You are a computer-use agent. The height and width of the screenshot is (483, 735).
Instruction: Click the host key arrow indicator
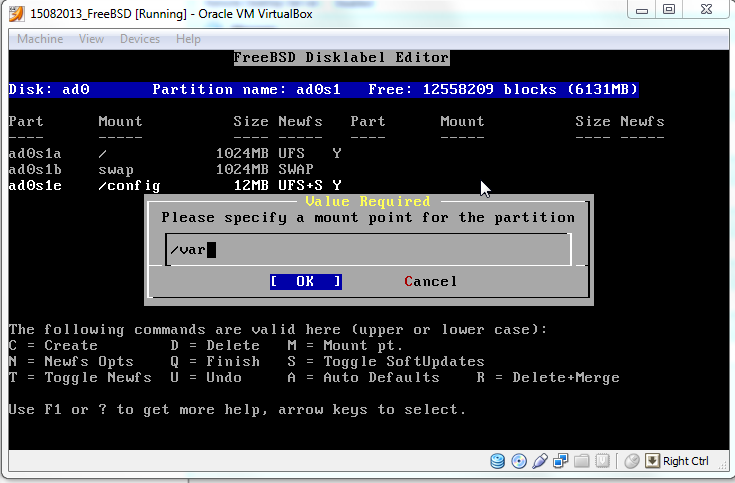(x=652, y=461)
